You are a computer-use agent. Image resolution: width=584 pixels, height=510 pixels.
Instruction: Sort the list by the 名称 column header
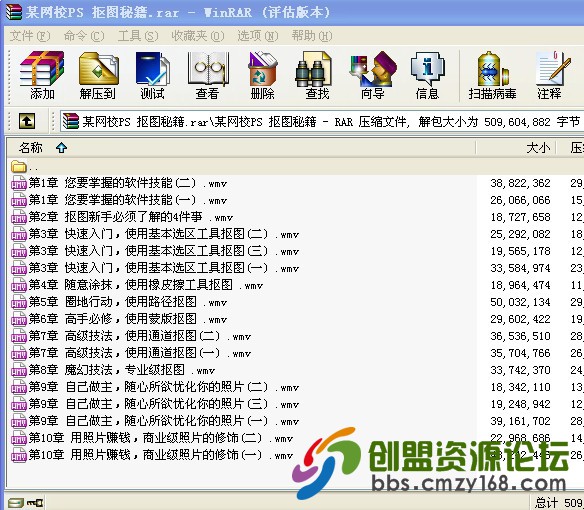tap(241, 148)
